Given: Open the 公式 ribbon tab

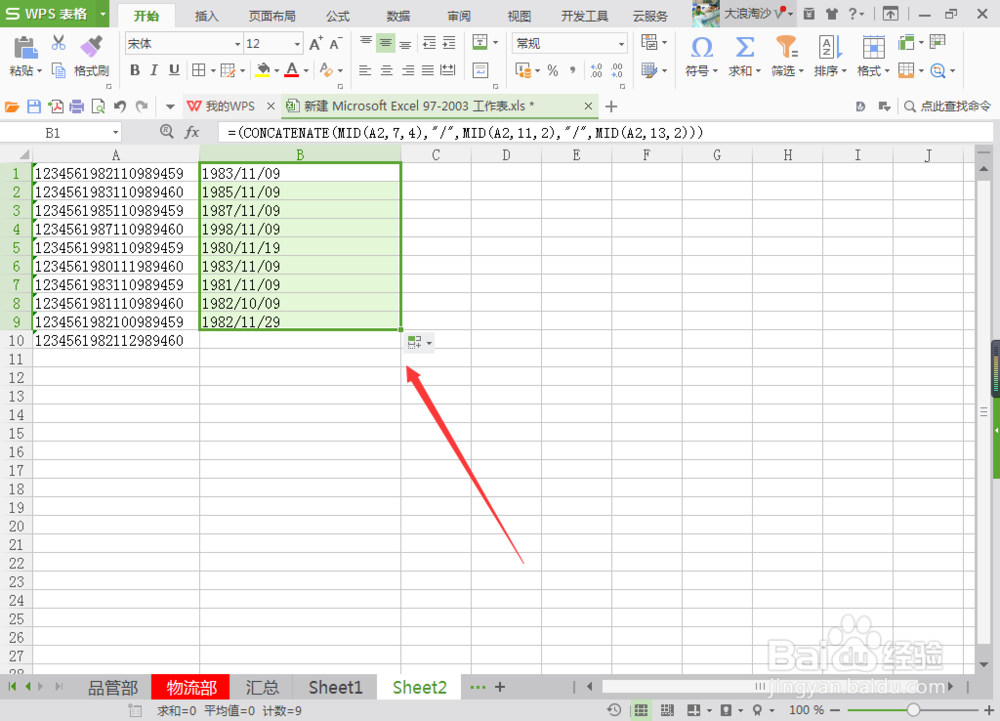Looking at the screenshot, I should point(337,16).
